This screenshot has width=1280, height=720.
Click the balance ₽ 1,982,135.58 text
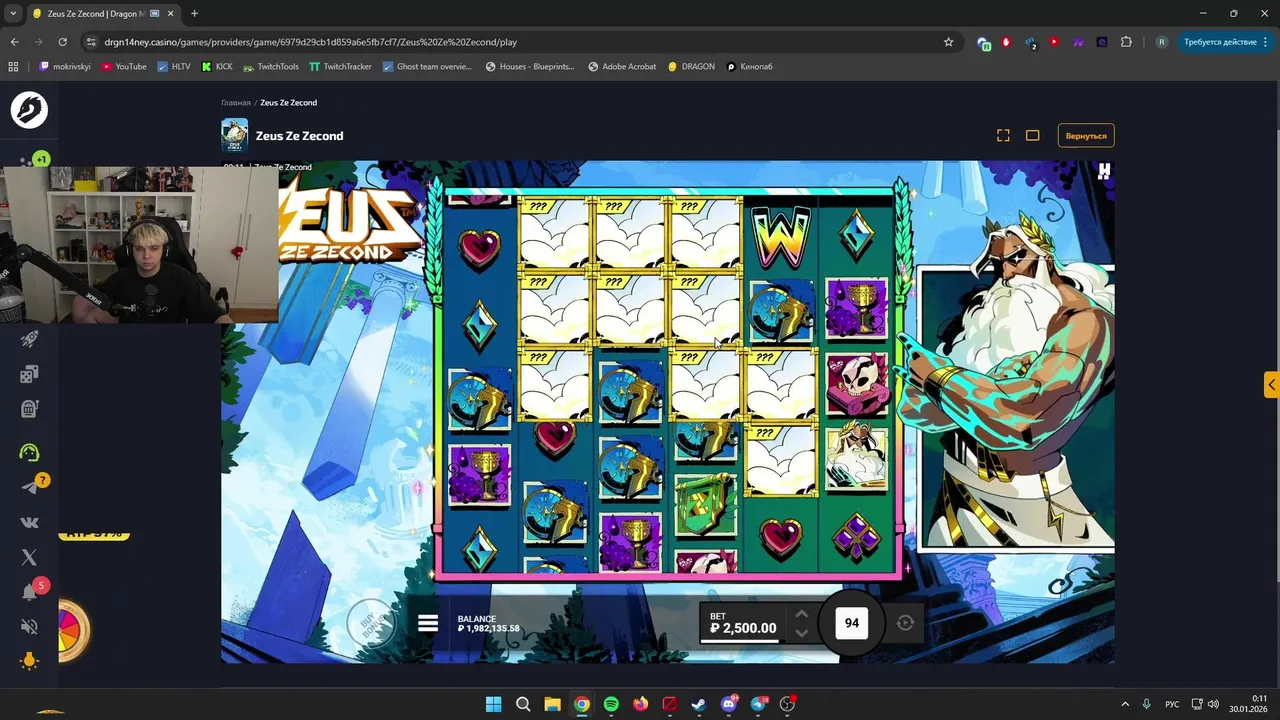[488, 629]
